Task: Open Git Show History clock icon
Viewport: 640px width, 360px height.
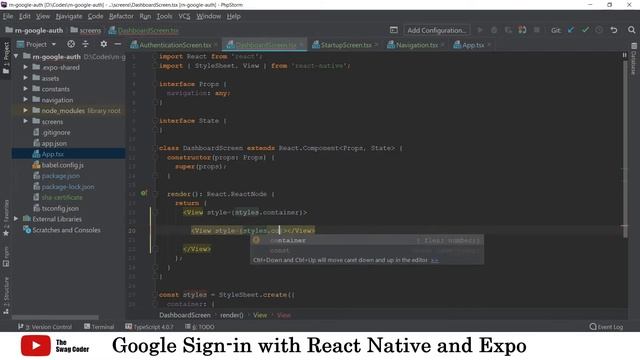Action: pyautogui.click(x=599, y=30)
